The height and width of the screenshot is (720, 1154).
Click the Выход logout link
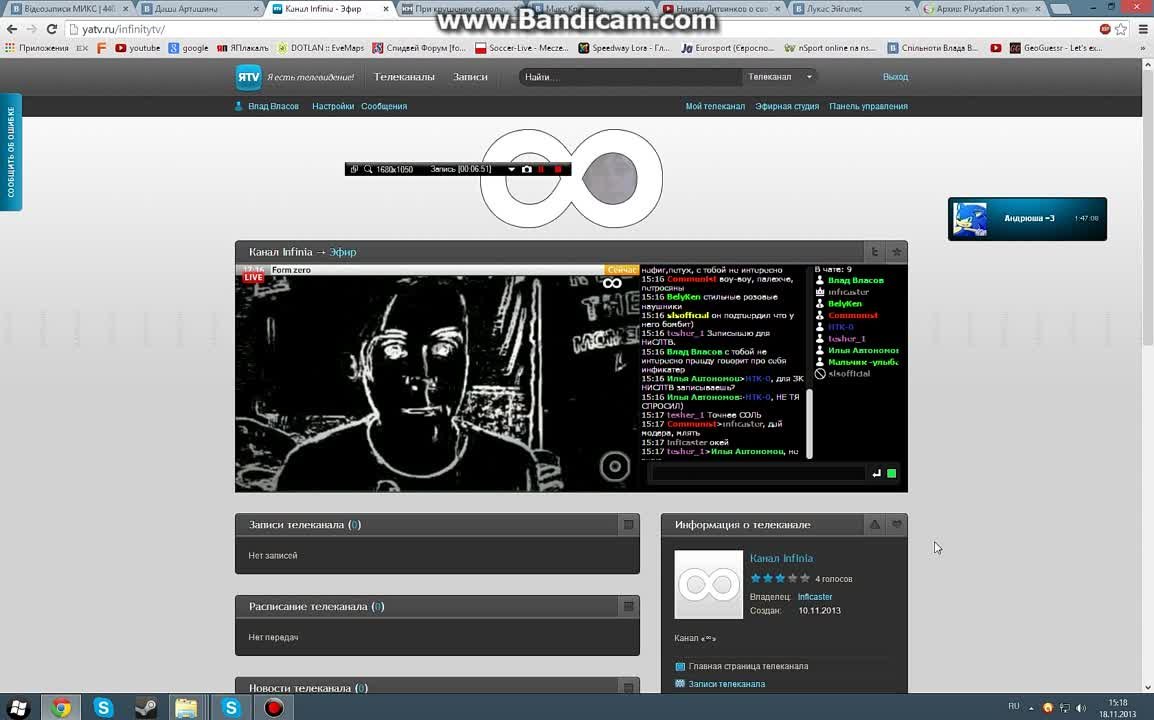[895, 77]
